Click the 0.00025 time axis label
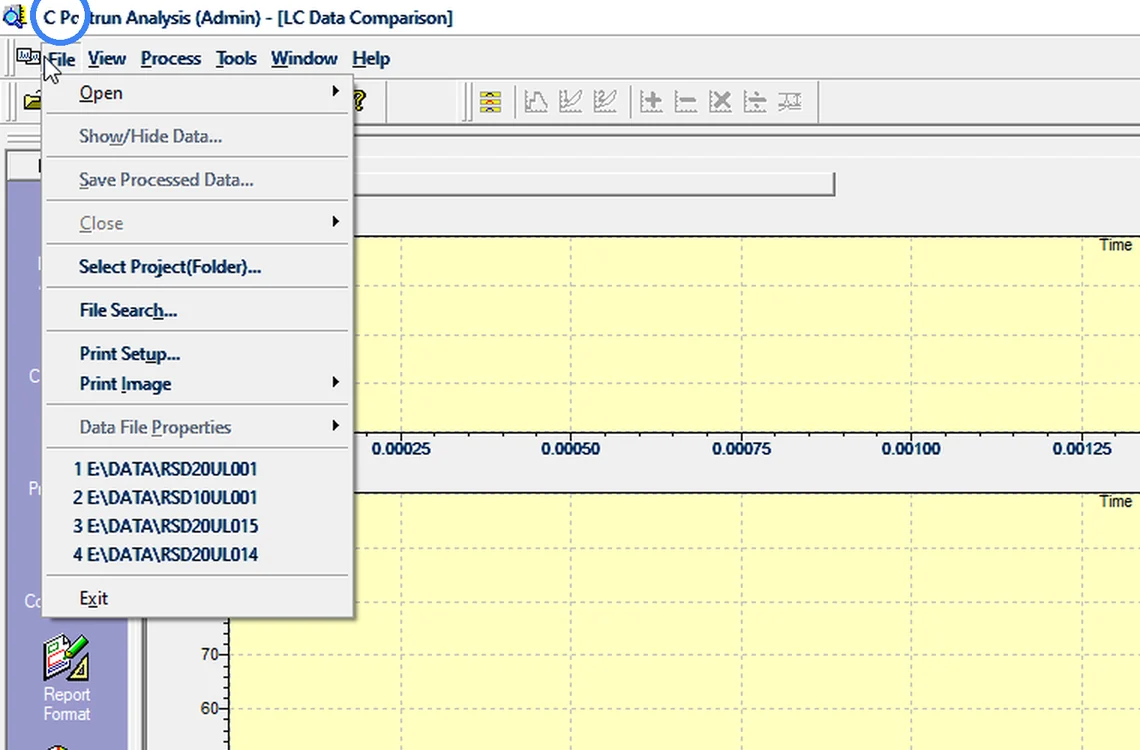This screenshot has height=750, width=1140. tap(401, 449)
